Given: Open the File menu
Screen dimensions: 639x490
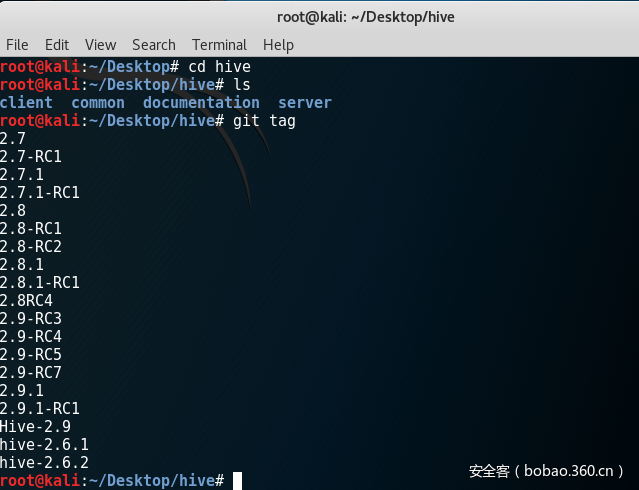Looking at the screenshot, I should (x=17, y=45).
